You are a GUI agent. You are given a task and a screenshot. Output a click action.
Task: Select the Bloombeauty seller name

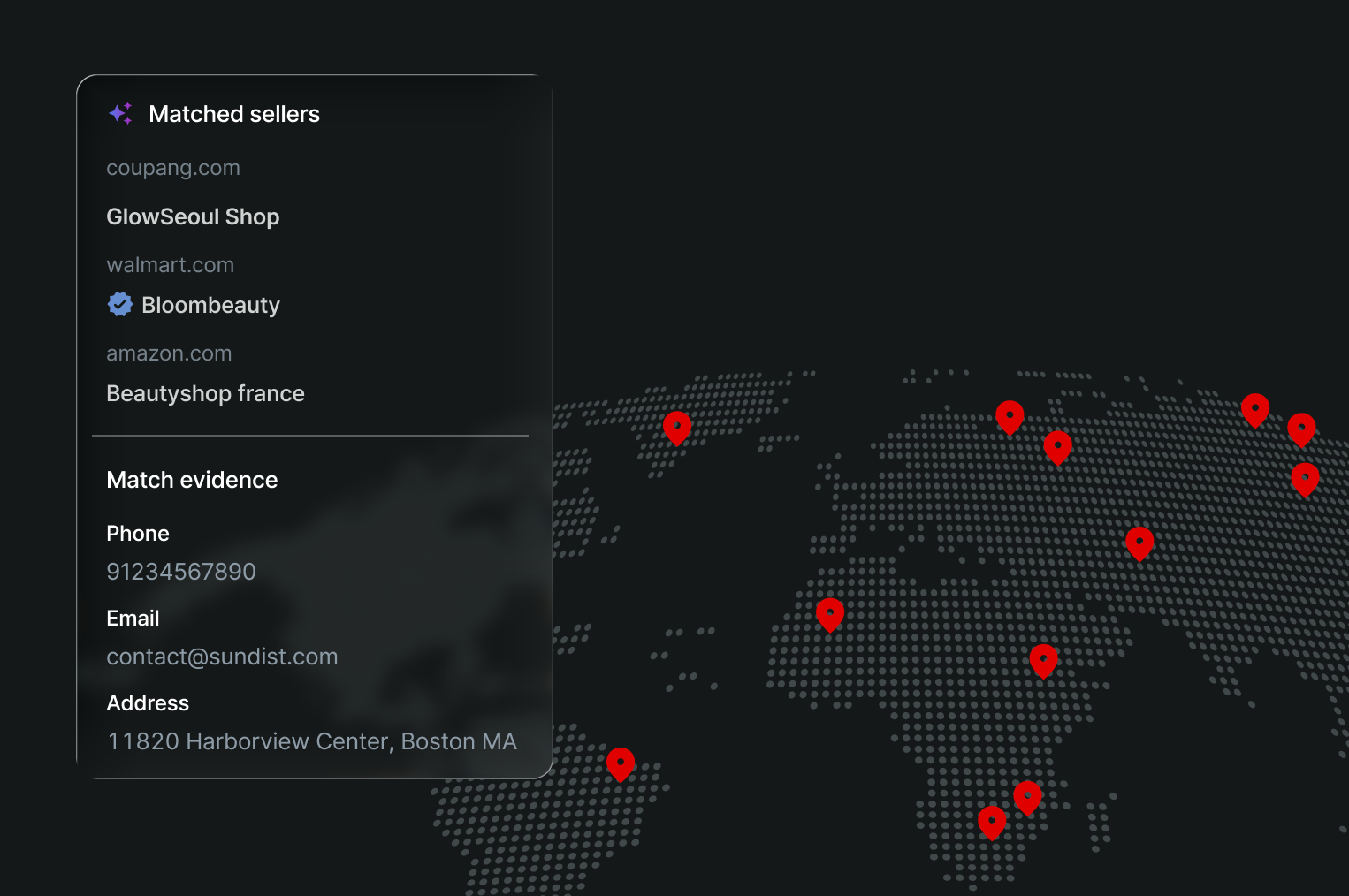pos(210,305)
